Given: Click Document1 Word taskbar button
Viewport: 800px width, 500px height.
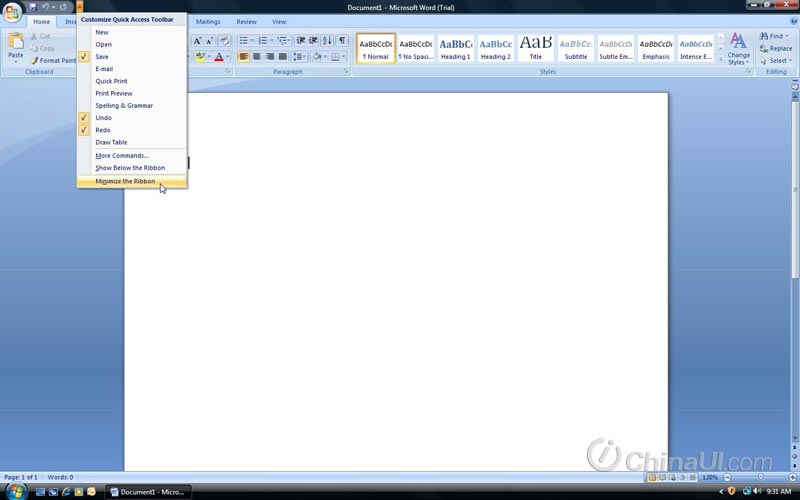Looking at the screenshot, I should coord(147,492).
